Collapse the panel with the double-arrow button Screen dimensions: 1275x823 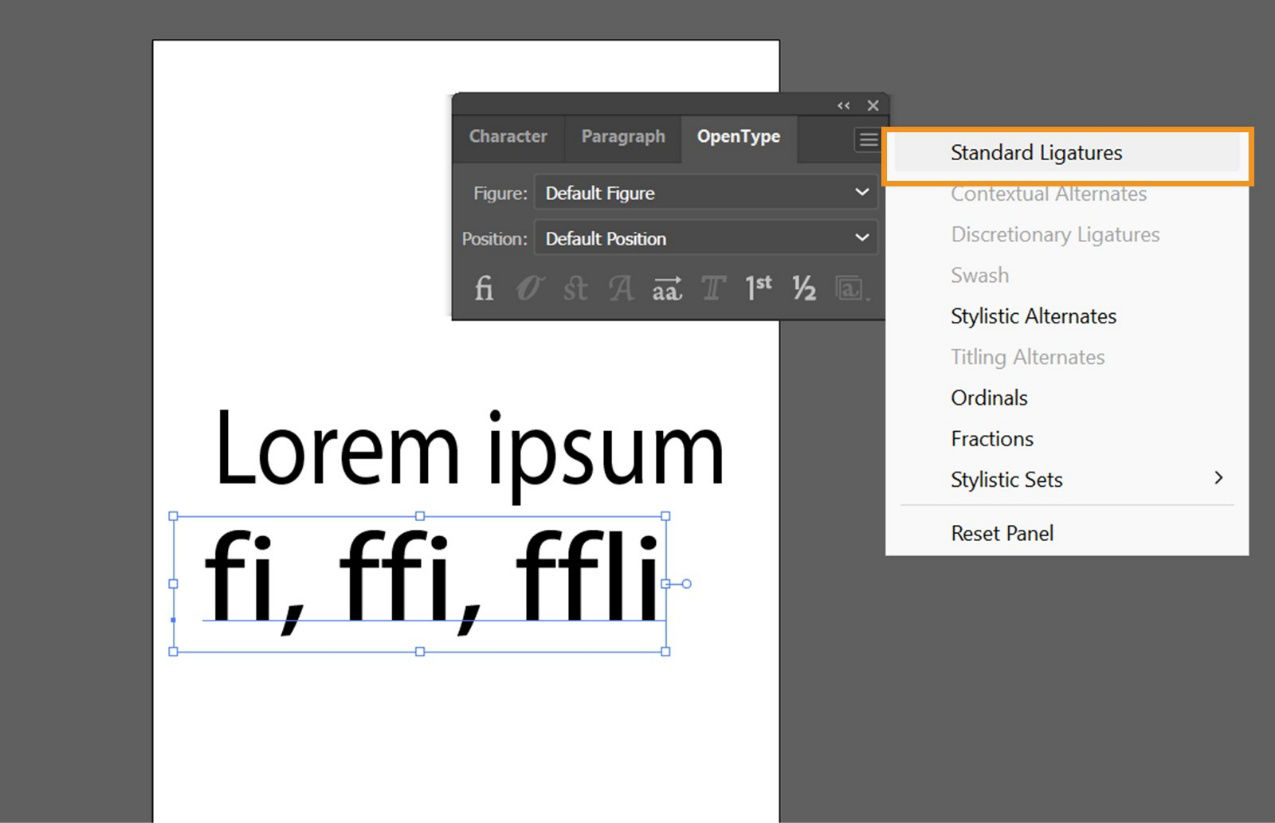[x=843, y=104]
